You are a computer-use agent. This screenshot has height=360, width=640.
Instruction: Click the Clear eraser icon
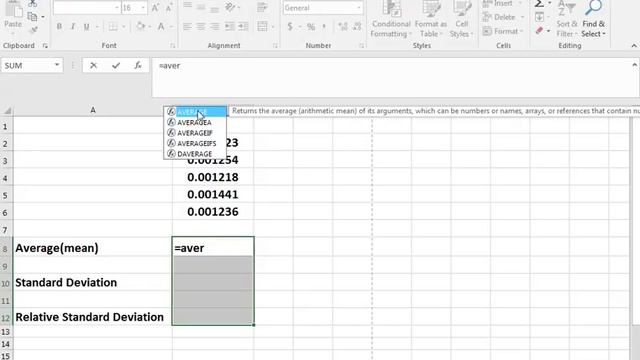[539, 31]
